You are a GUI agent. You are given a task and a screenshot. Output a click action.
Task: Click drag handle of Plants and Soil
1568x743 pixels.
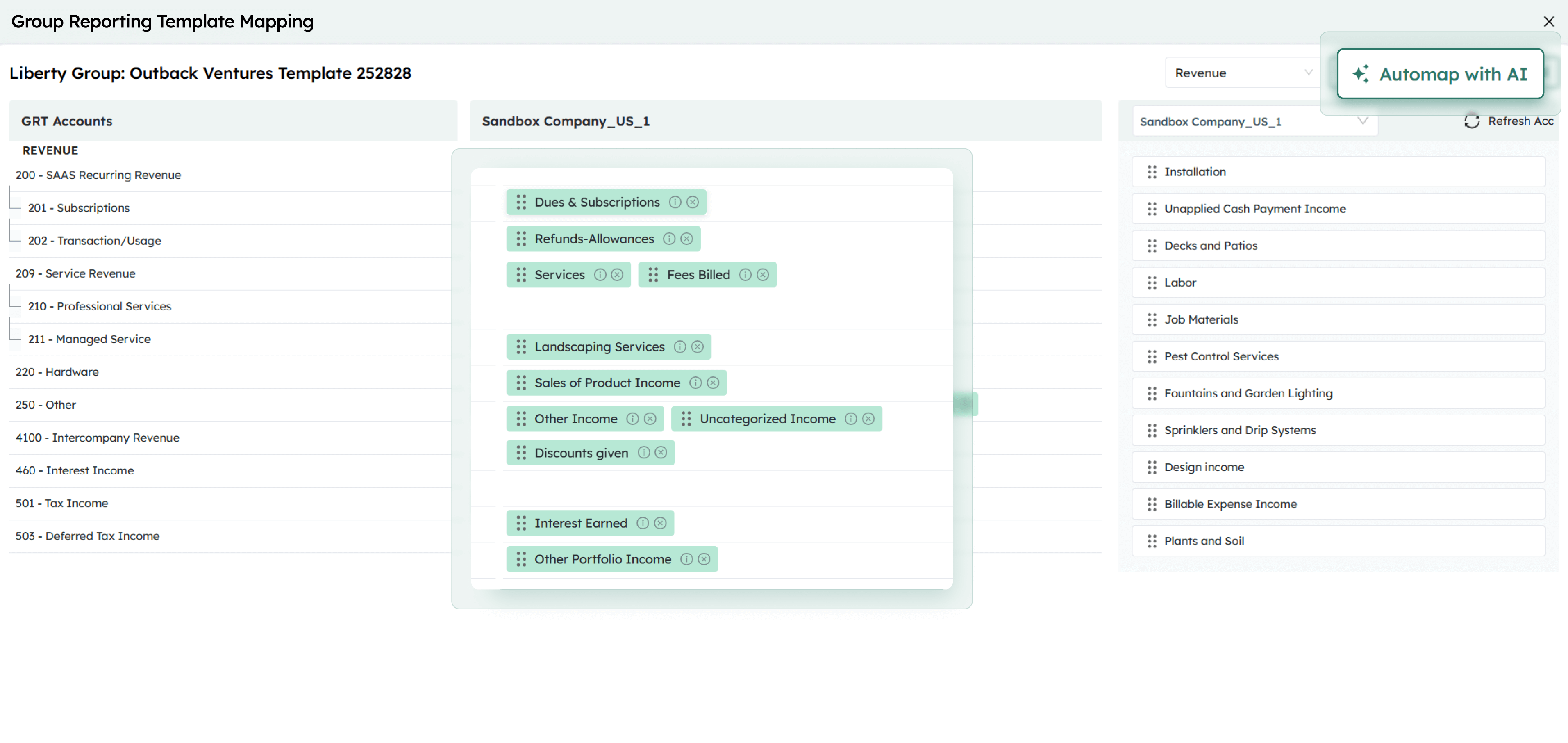click(1152, 541)
